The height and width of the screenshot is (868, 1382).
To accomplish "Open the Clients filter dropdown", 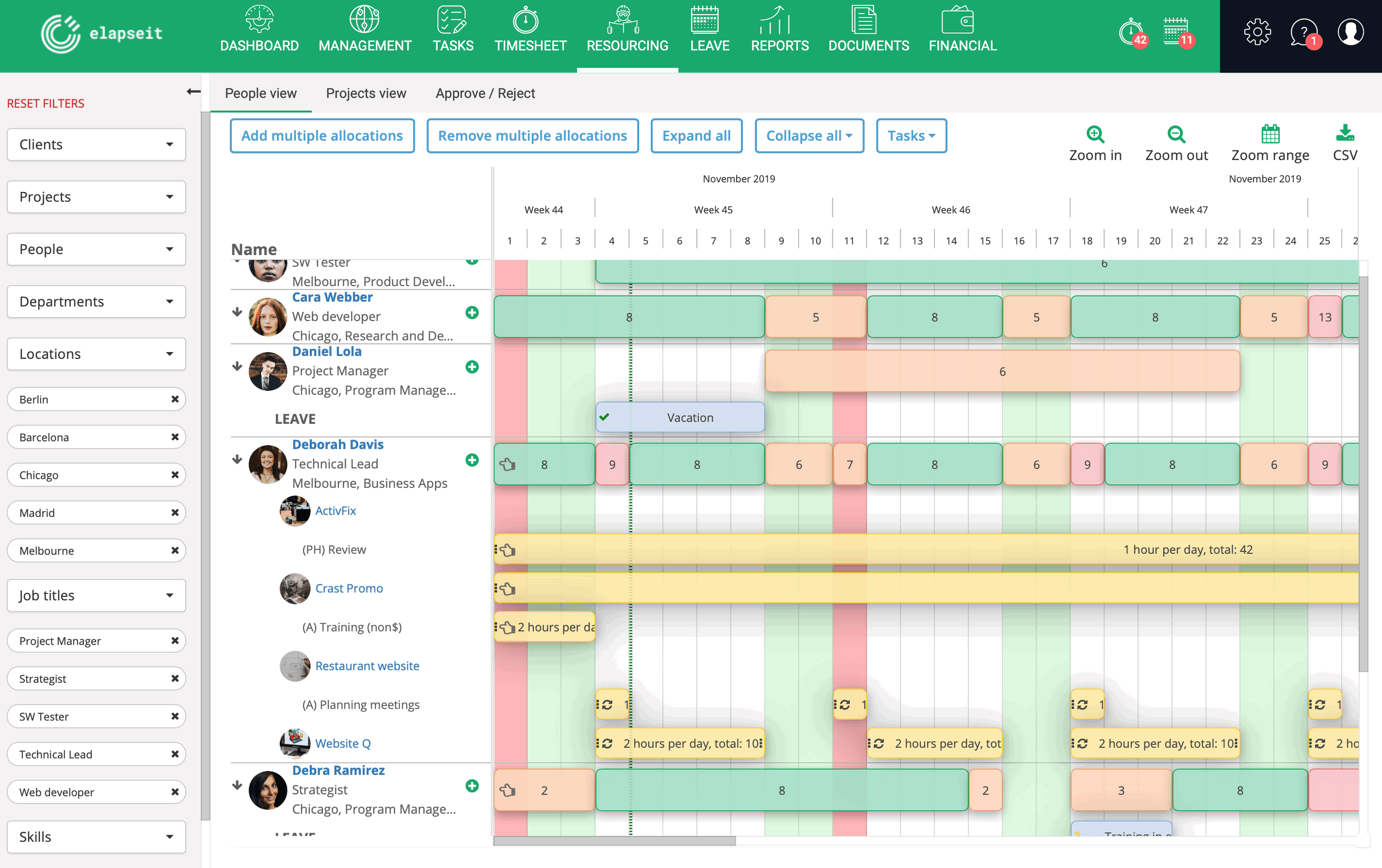I will pyautogui.click(x=97, y=145).
